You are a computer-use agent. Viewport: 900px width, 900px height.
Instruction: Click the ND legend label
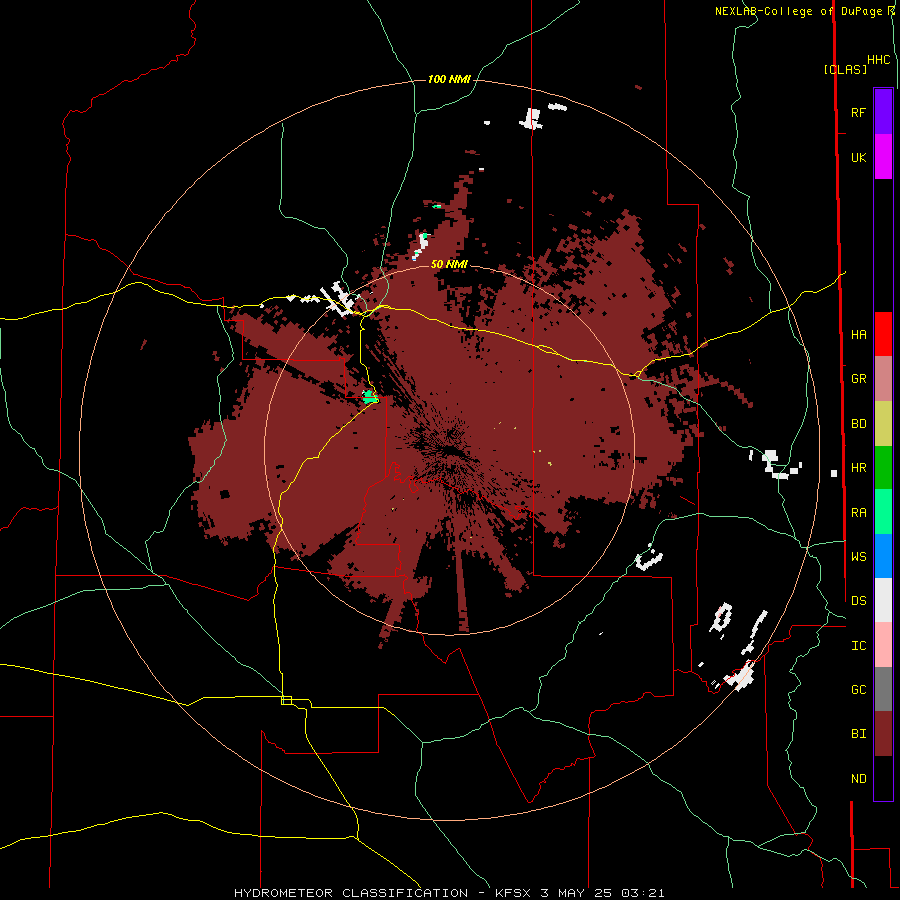coord(858,779)
